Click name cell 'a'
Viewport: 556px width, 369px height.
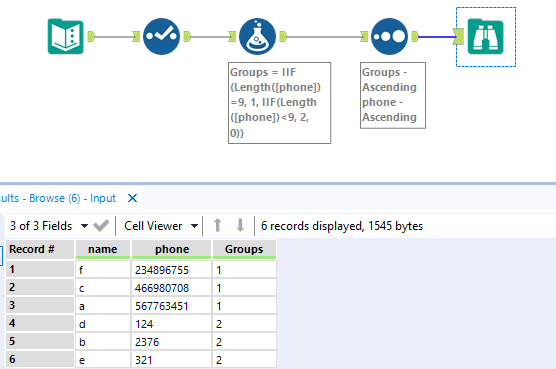pos(103,306)
